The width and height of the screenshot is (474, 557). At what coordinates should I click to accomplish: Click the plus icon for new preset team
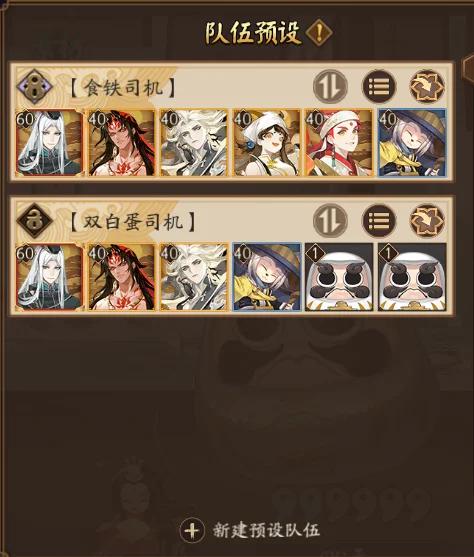(192, 531)
